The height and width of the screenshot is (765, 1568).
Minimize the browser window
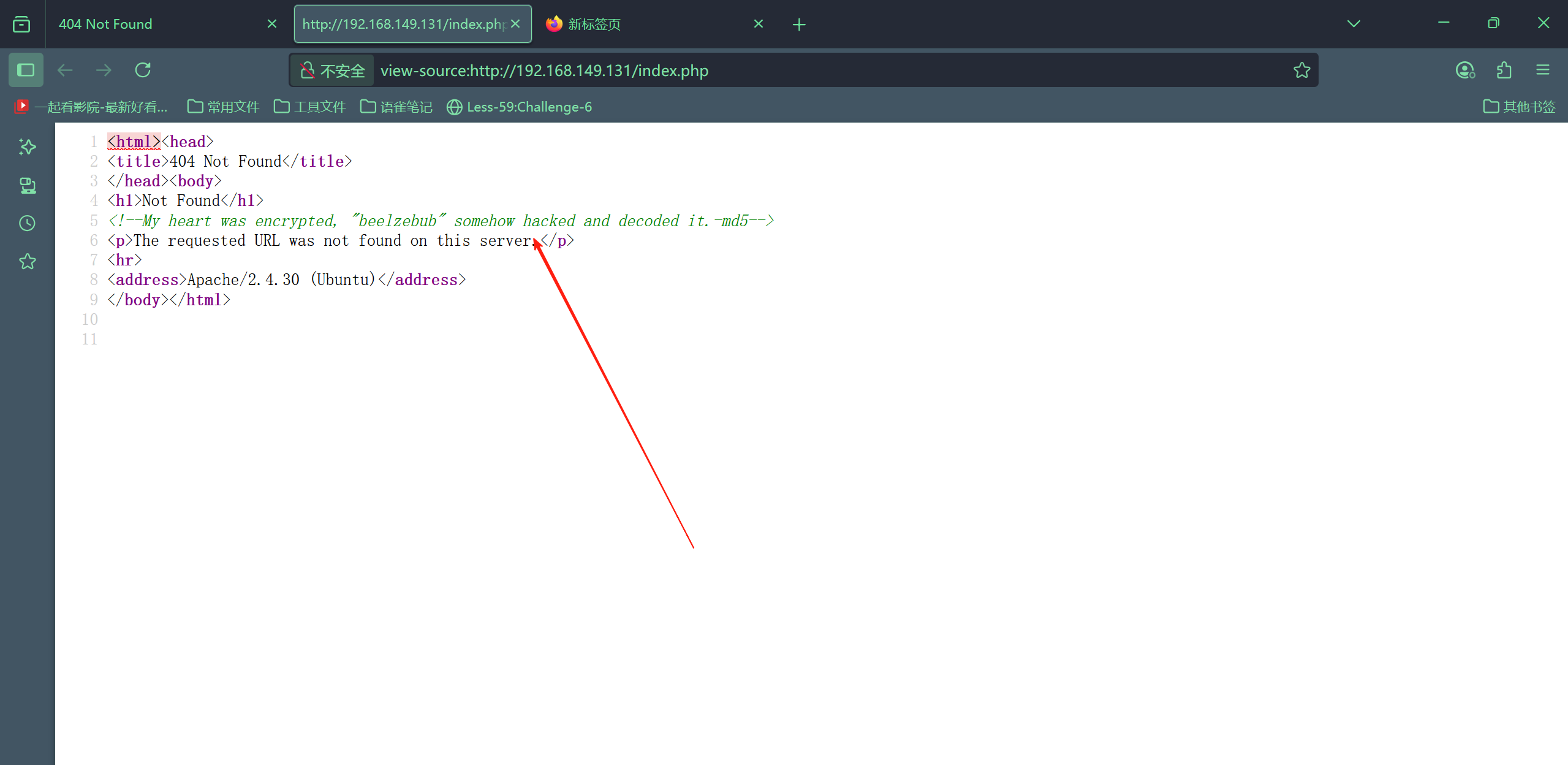1444,23
